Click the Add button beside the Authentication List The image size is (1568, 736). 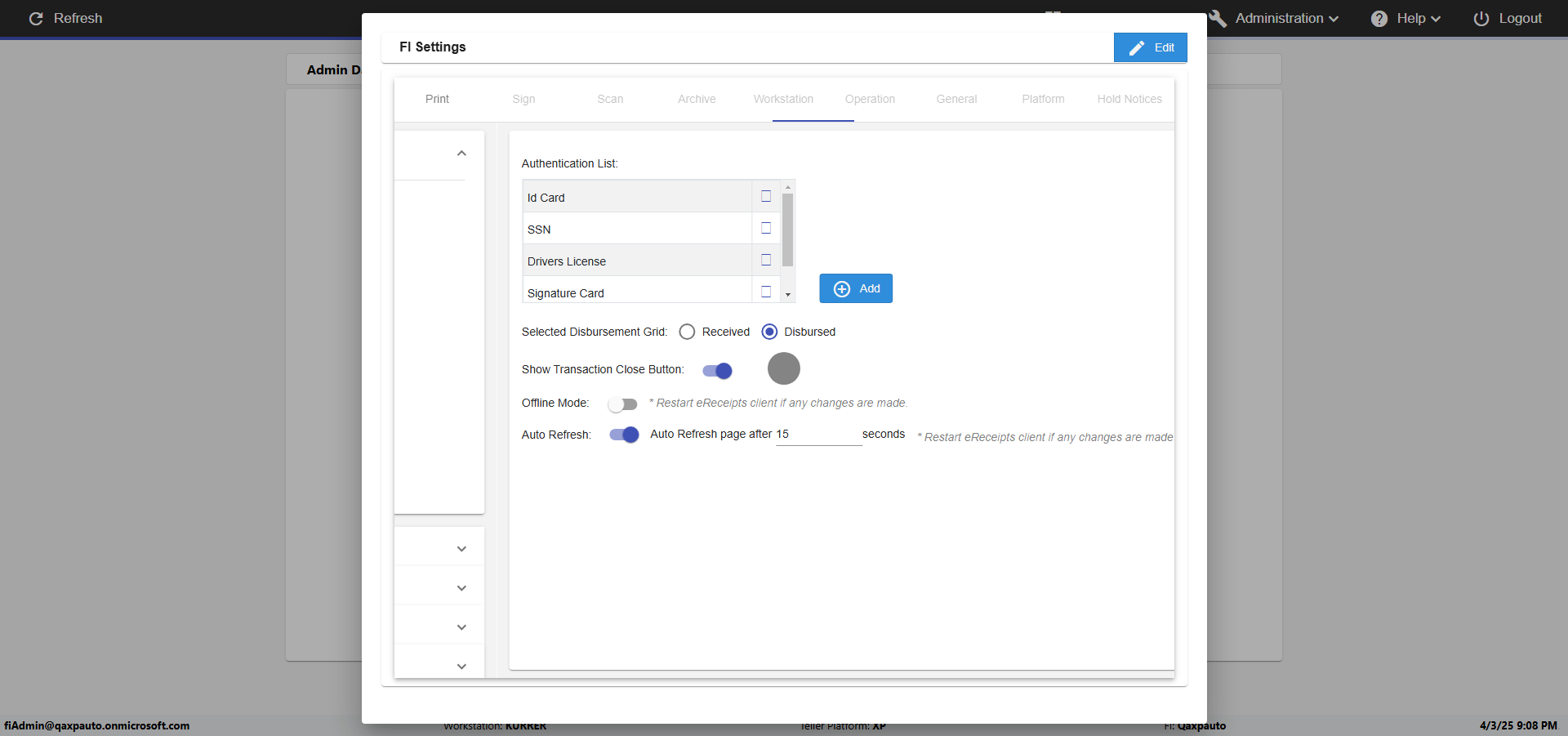point(856,288)
